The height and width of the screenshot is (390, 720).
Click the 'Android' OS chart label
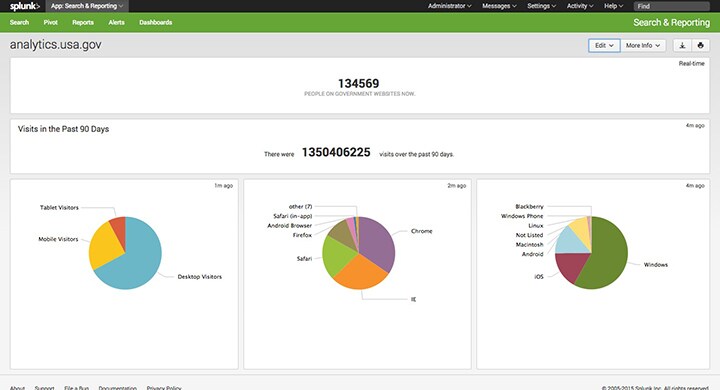tap(533, 254)
